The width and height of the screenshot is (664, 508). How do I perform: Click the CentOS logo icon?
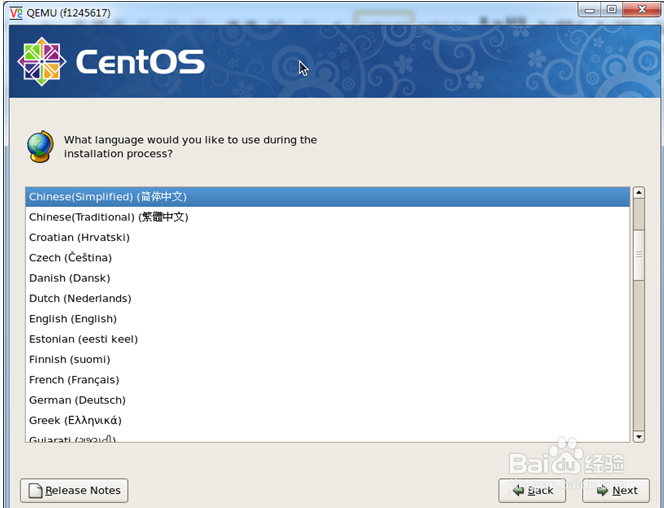42,62
